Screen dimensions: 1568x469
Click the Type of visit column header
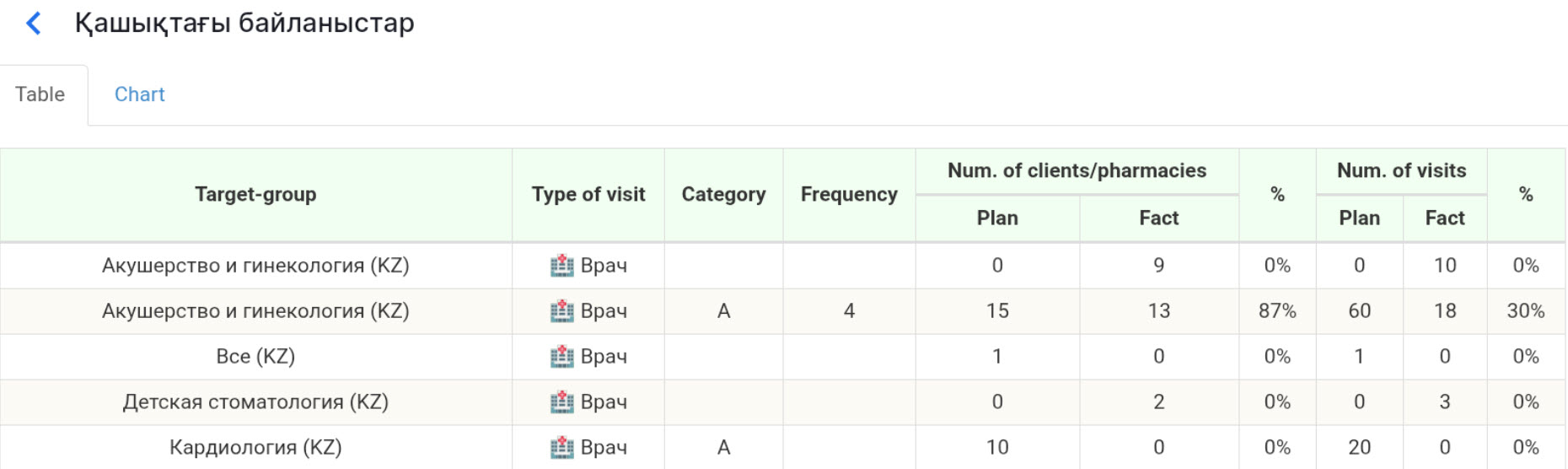pyautogui.click(x=588, y=195)
